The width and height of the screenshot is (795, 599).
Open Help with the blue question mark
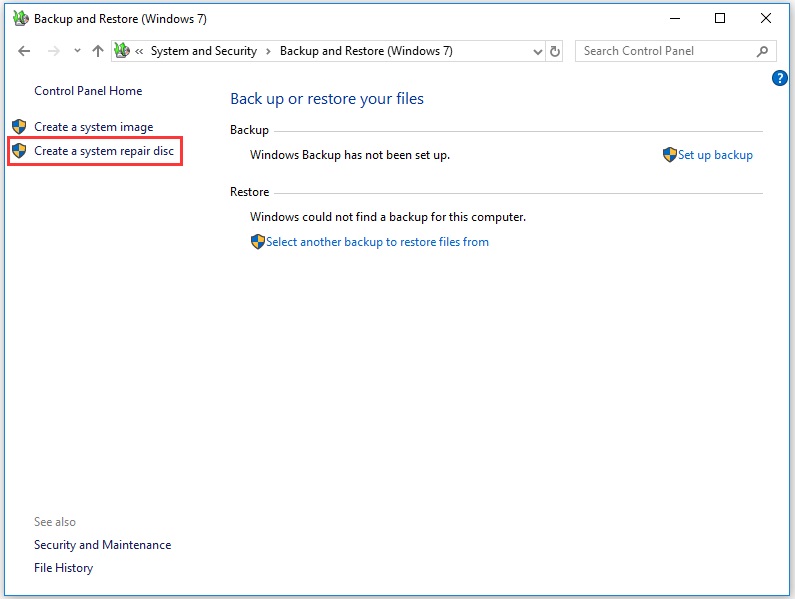click(779, 78)
